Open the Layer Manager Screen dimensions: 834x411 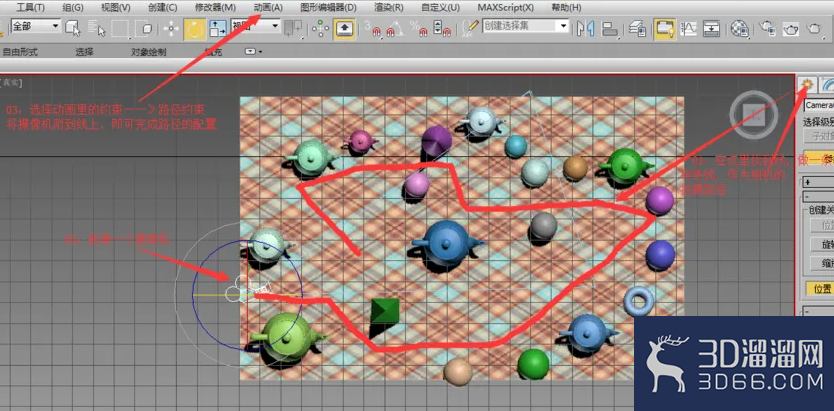click(637, 29)
